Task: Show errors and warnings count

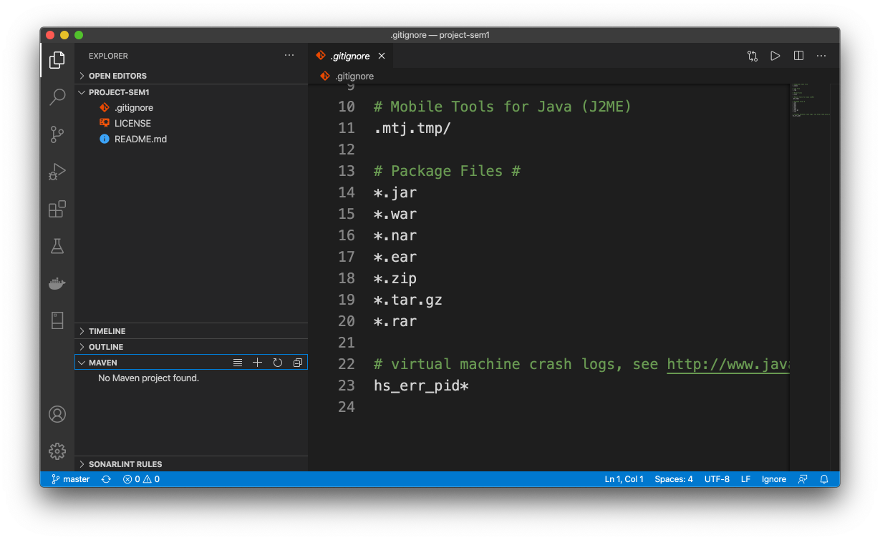Action: coord(141,479)
